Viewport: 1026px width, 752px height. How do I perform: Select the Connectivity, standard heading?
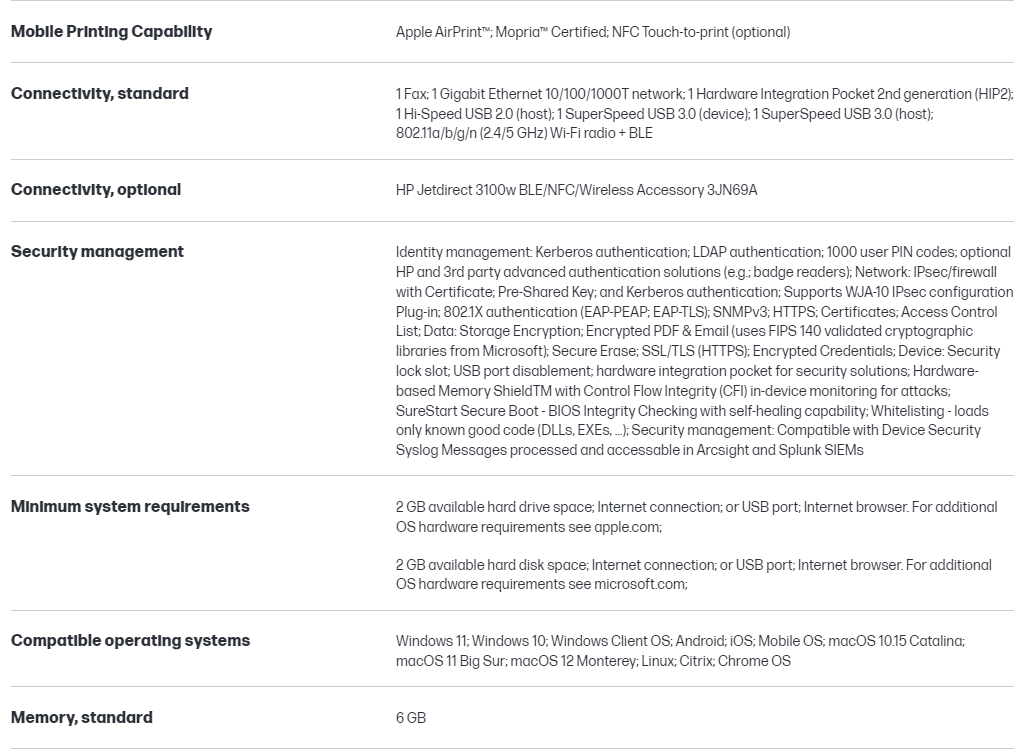click(x=99, y=93)
